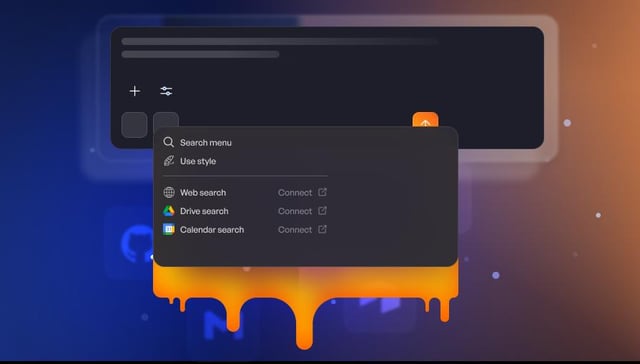Click the first gray square button
Viewport: 640px width, 364px height.
pos(134,125)
